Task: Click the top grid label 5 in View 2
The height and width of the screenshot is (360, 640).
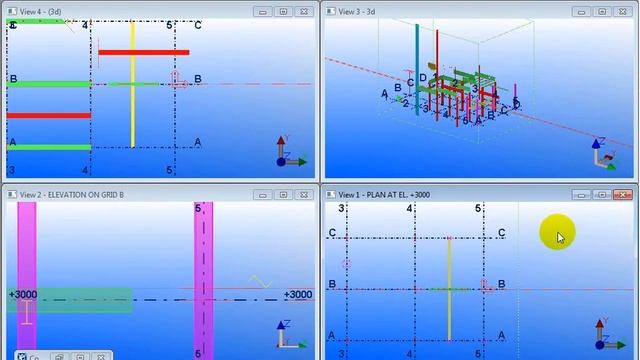Action: (x=198, y=209)
